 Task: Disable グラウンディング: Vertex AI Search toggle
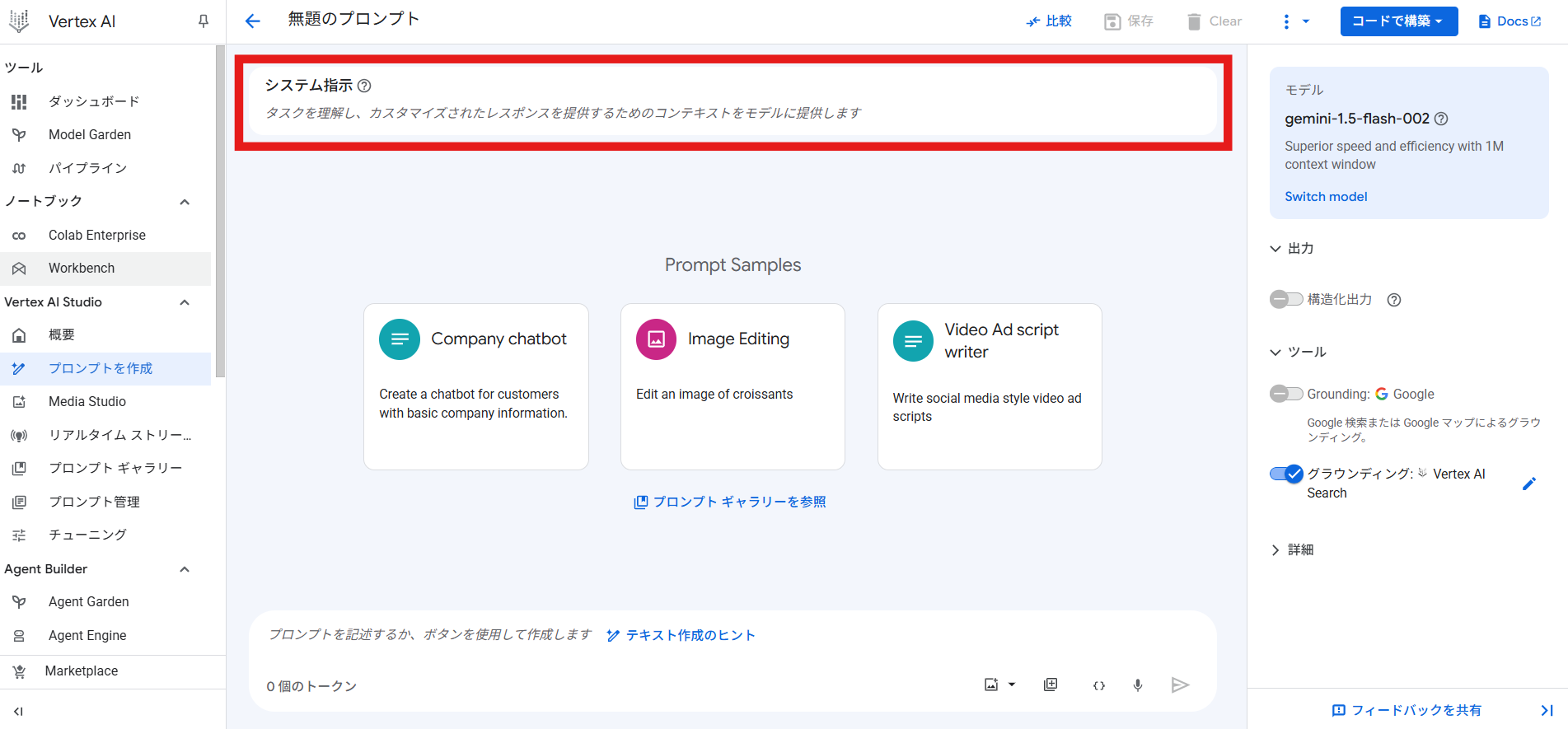tap(1286, 474)
